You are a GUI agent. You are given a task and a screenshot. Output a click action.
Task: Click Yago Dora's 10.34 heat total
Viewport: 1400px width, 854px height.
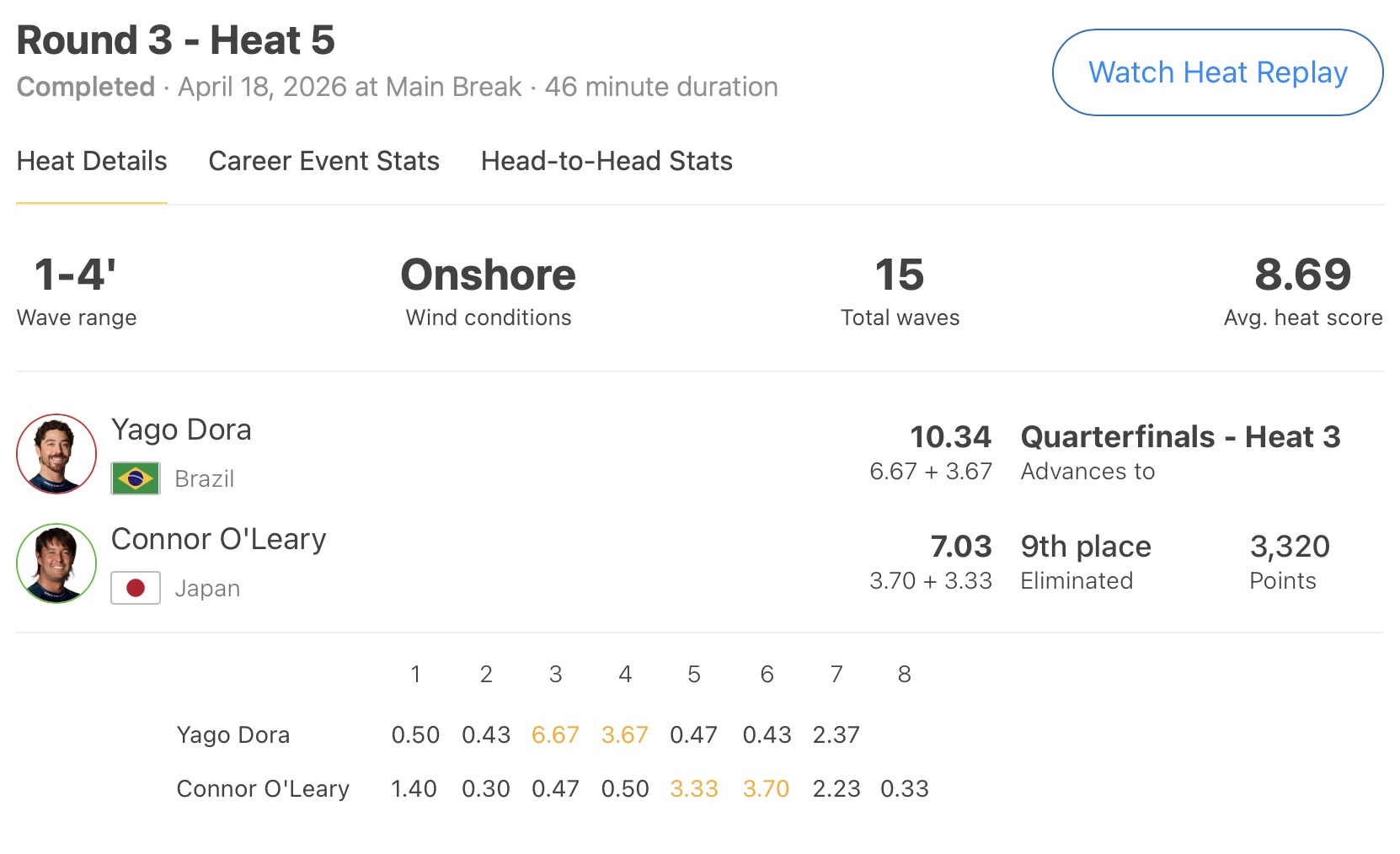point(950,437)
